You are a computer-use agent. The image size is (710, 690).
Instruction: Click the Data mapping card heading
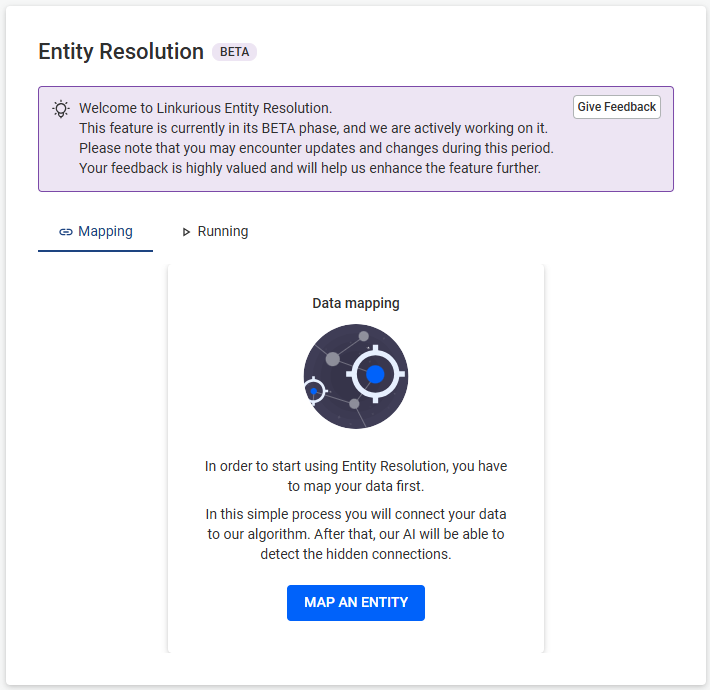[356, 303]
